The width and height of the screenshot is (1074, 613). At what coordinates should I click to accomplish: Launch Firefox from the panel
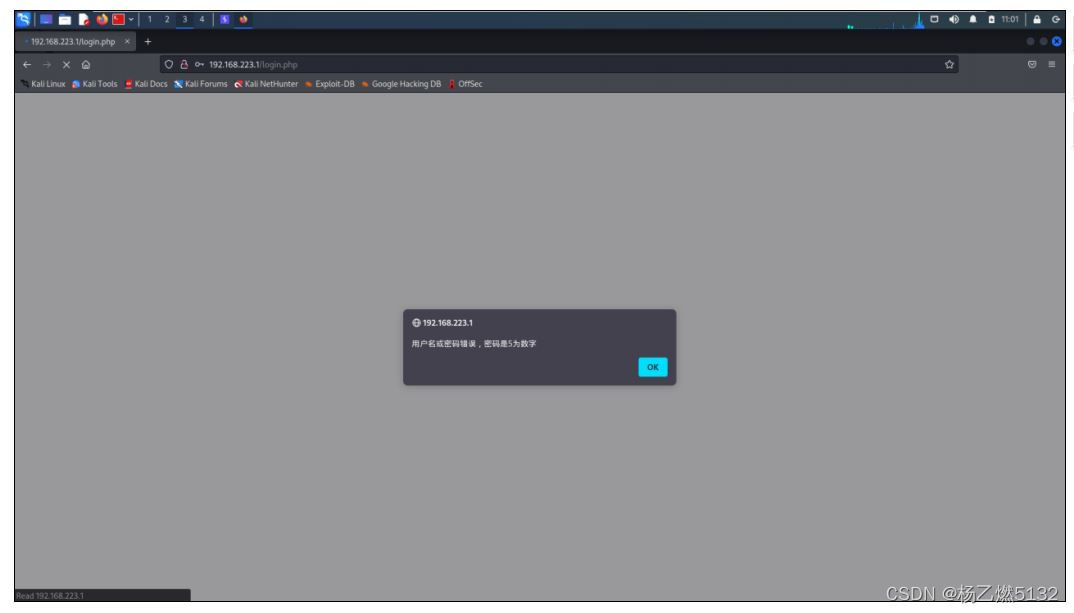pyautogui.click(x=101, y=20)
